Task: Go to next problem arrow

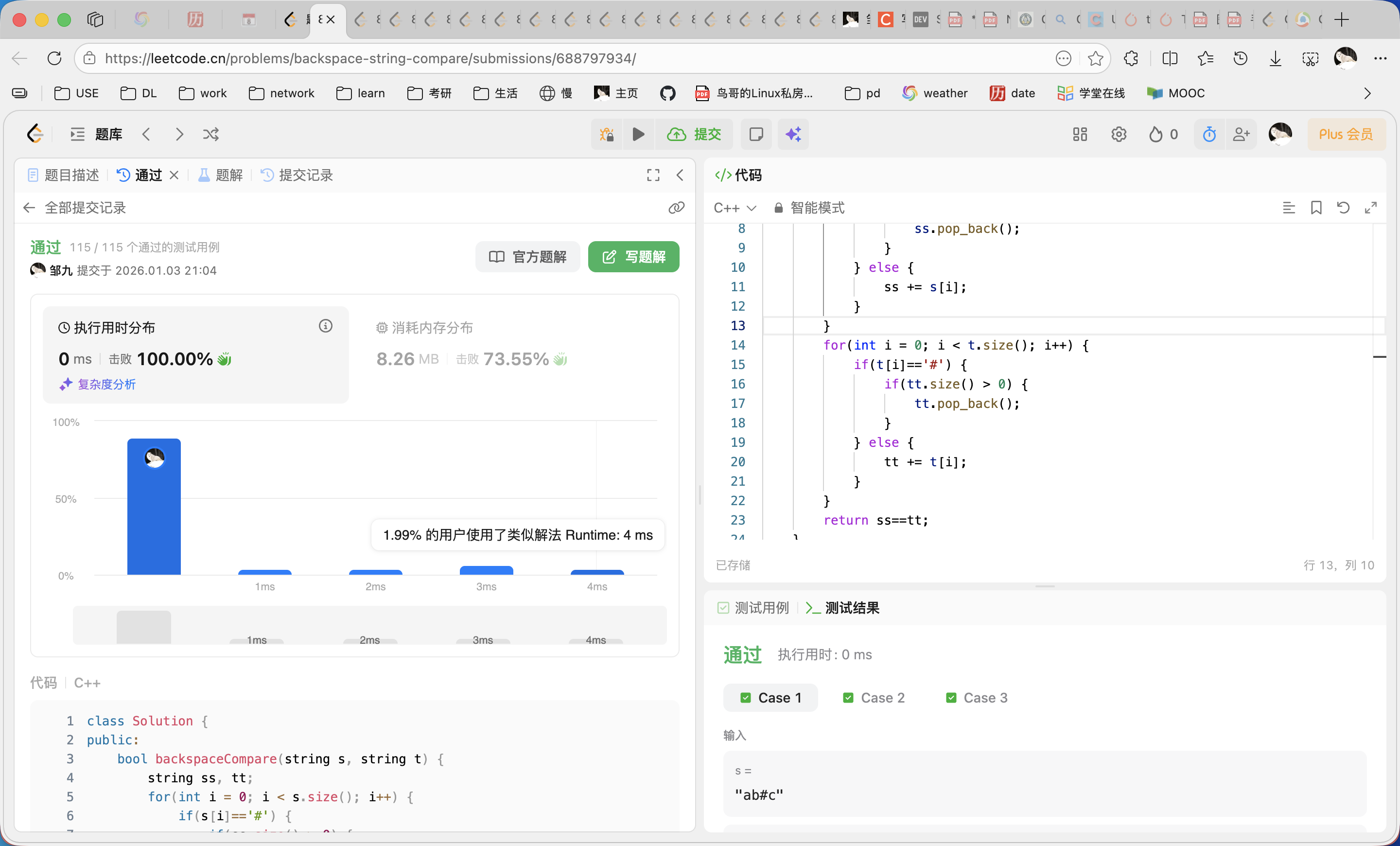Action: click(179, 135)
